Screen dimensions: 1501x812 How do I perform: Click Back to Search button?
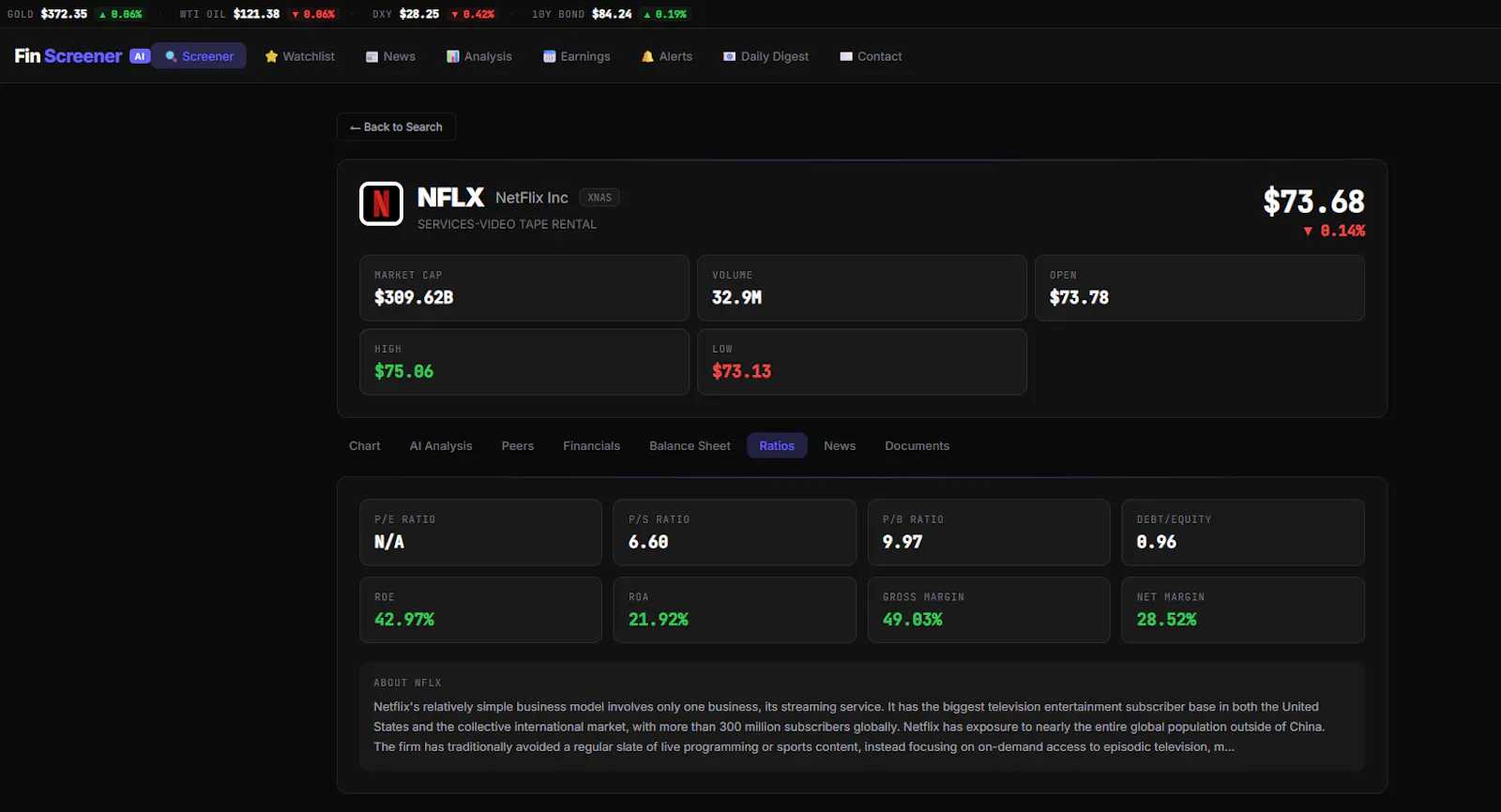(396, 127)
